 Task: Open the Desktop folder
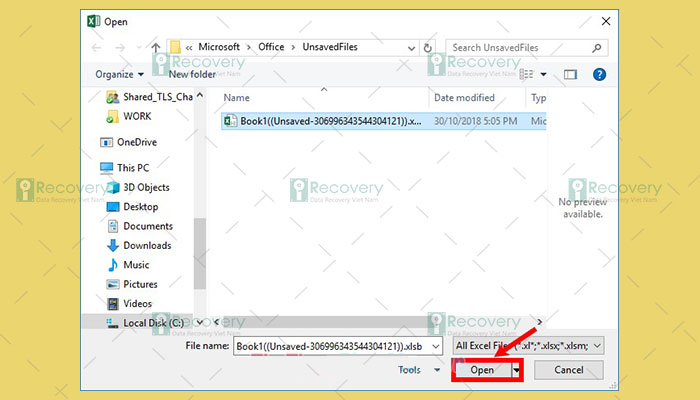pyautogui.click(x=133, y=207)
